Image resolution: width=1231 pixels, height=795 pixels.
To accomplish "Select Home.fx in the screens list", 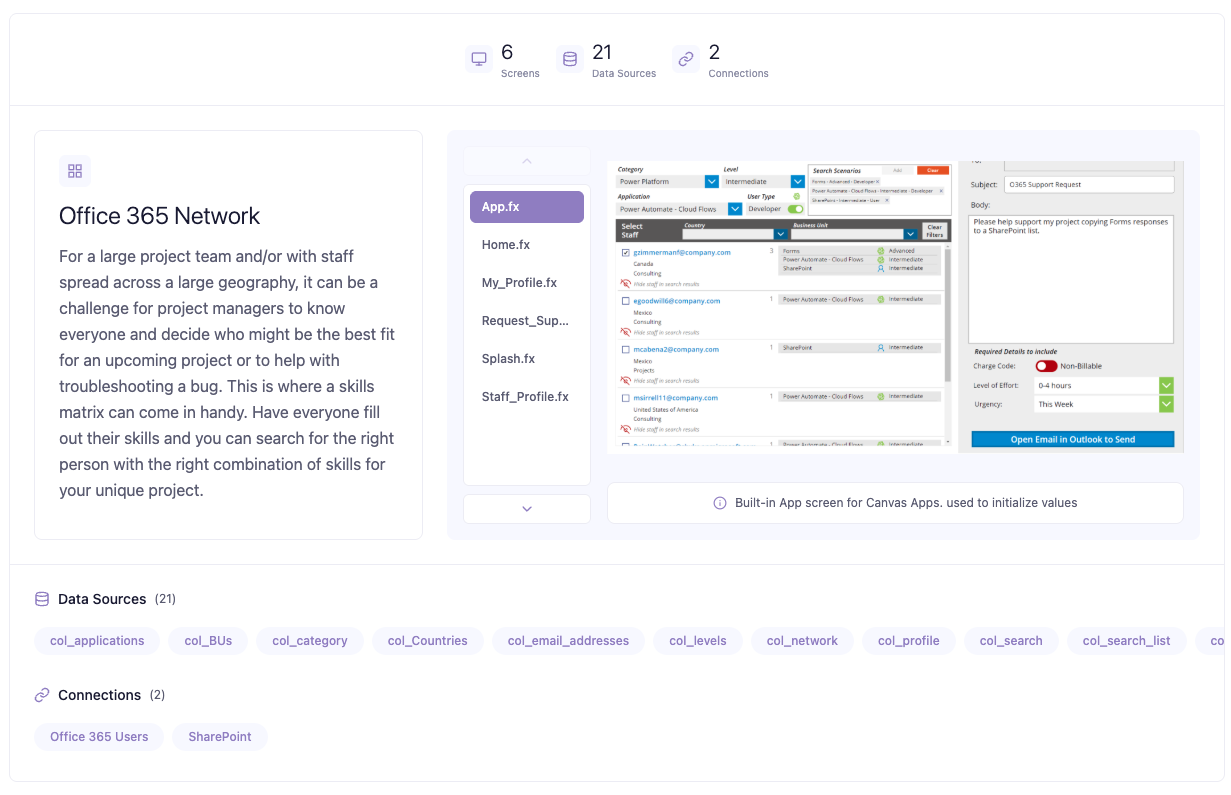I will pos(527,245).
